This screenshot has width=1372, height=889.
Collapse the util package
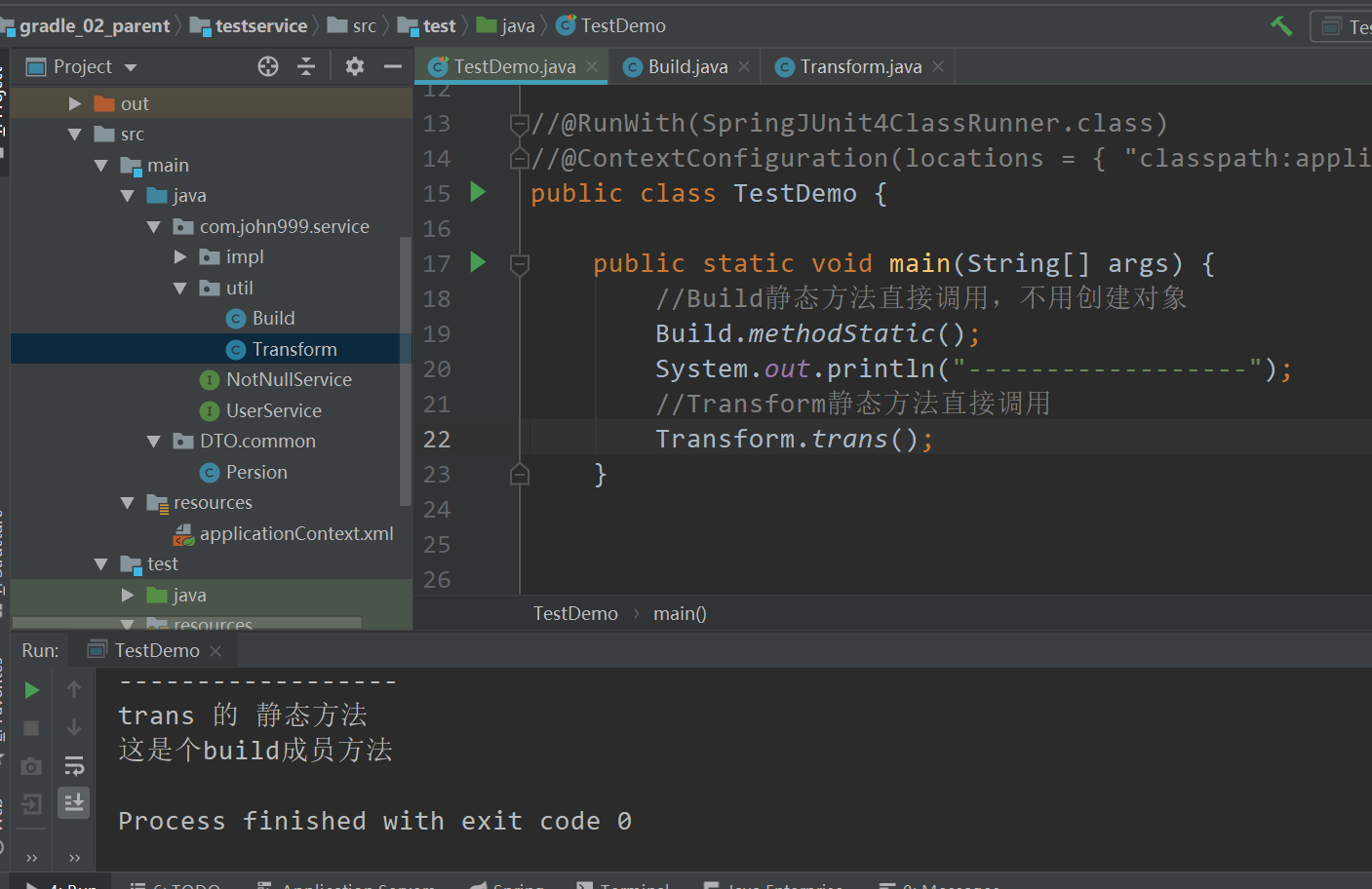180,289
